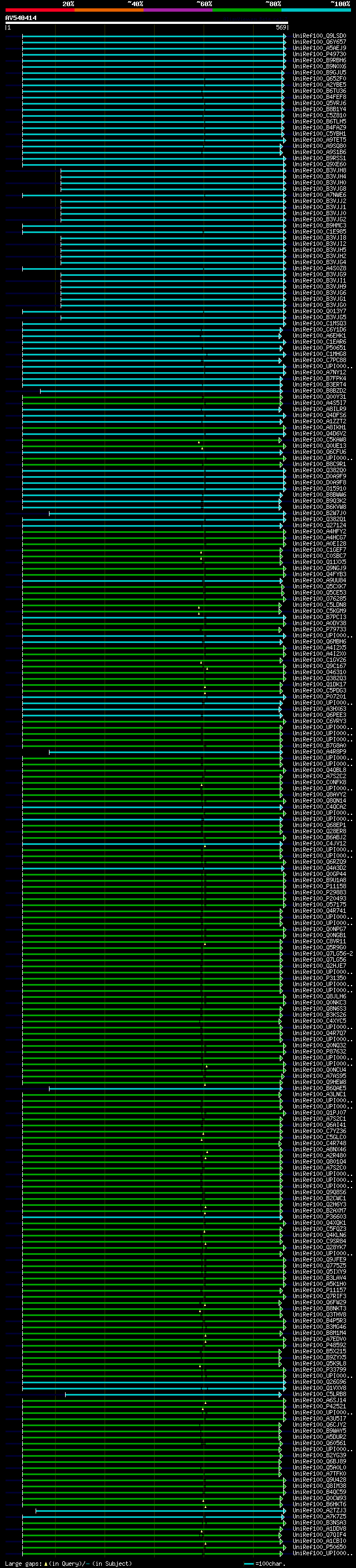Image resolution: width=356 pixels, height=1568 pixels.
Task: Select the AV540414 query name
Action: click(x=21, y=18)
